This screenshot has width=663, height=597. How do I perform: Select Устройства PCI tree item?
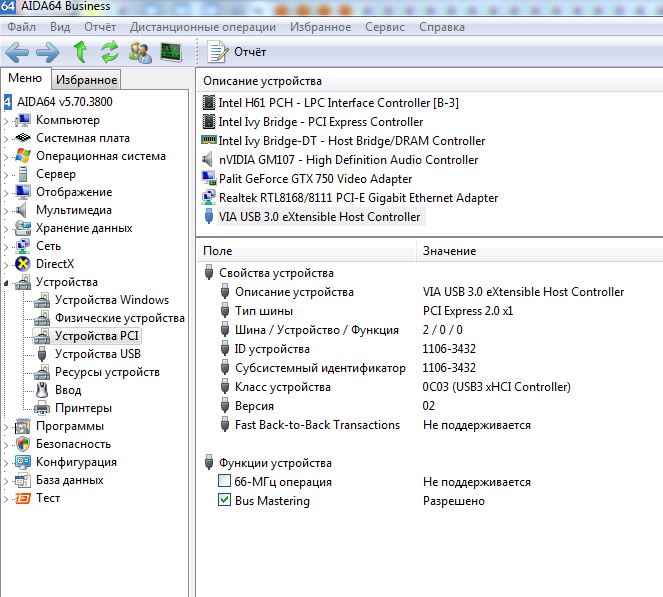point(97,336)
